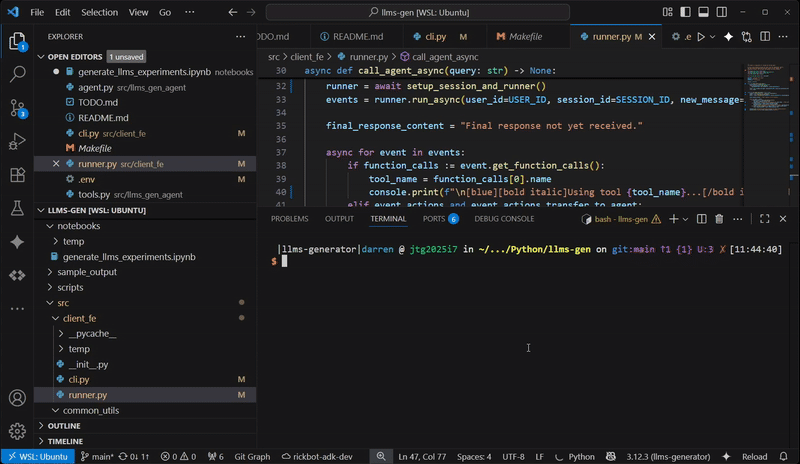Screen dimensions: 800x464
Task: Open the Selection menu
Action: (99, 12)
